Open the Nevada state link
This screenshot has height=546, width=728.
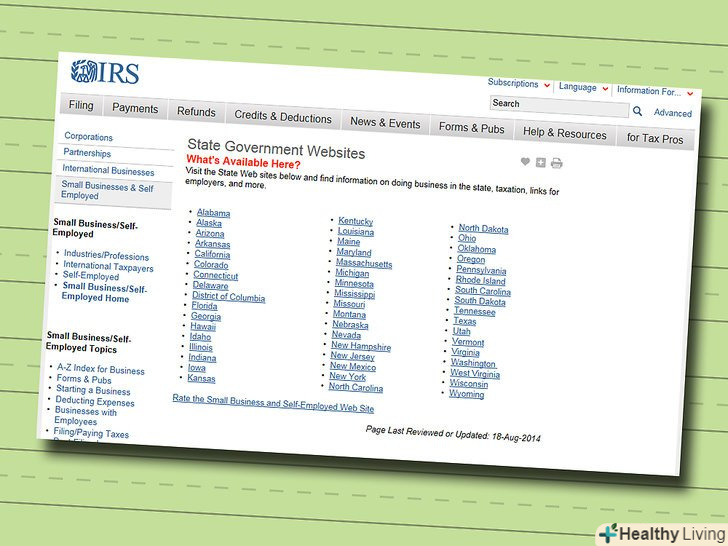tap(346, 335)
